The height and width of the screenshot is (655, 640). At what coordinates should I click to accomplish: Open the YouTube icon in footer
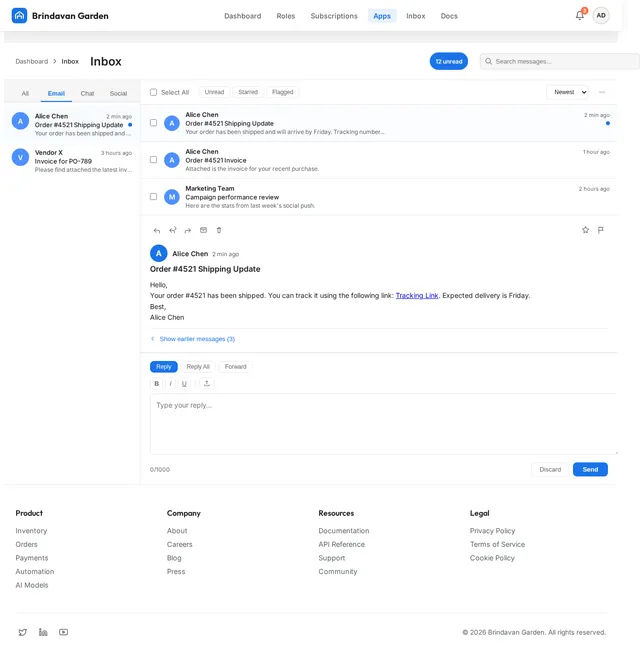coord(63,632)
